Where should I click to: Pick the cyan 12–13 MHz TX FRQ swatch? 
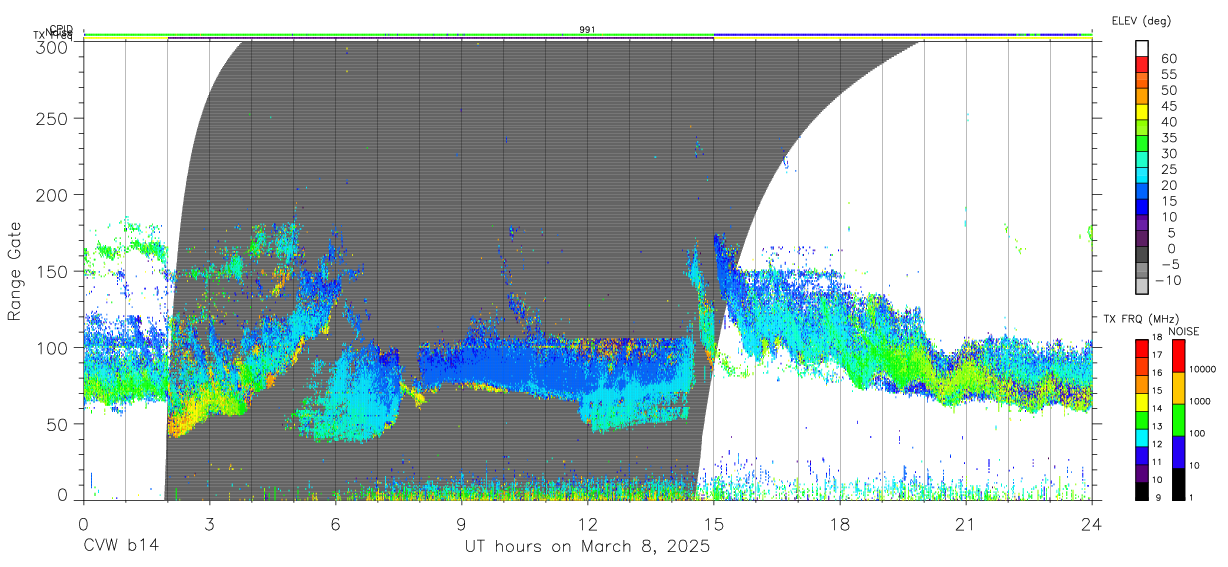pos(1142,436)
